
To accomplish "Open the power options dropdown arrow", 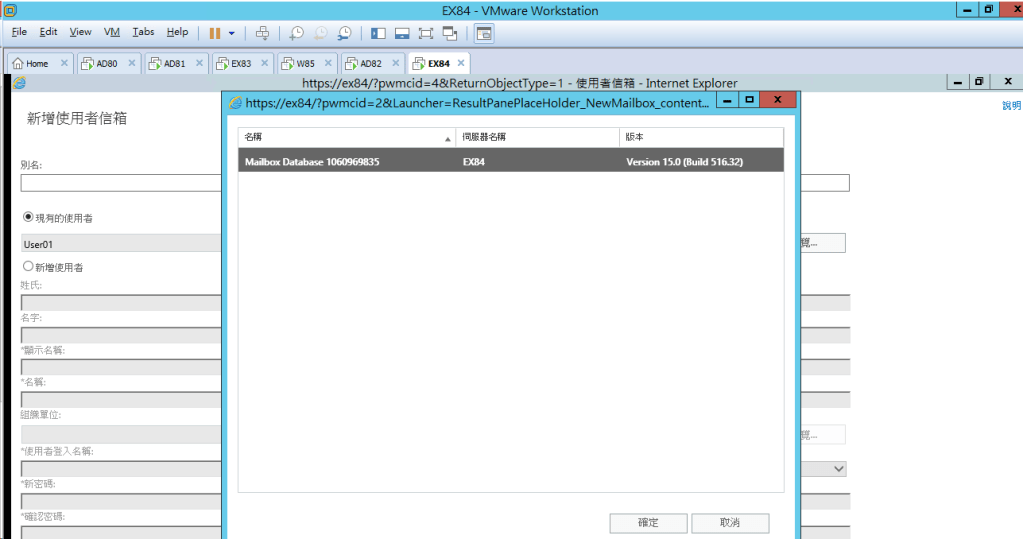I will 232,33.
